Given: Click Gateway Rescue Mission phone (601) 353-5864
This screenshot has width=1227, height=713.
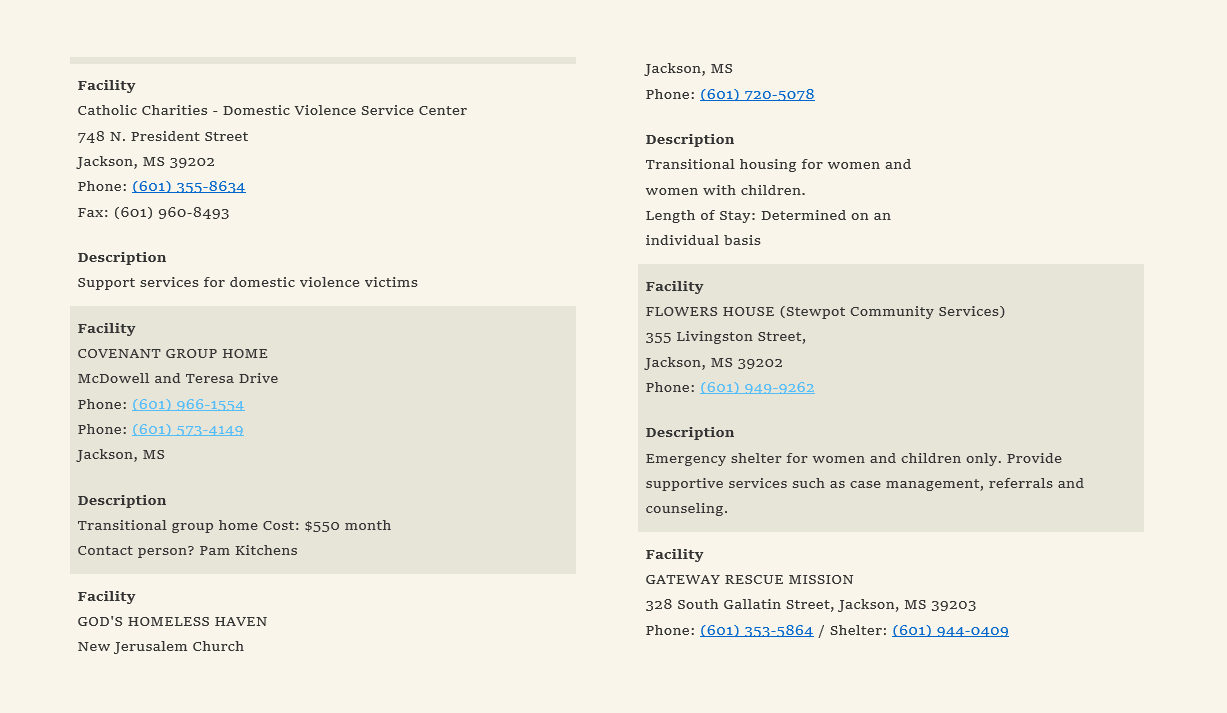Looking at the screenshot, I should tap(756, 631).
